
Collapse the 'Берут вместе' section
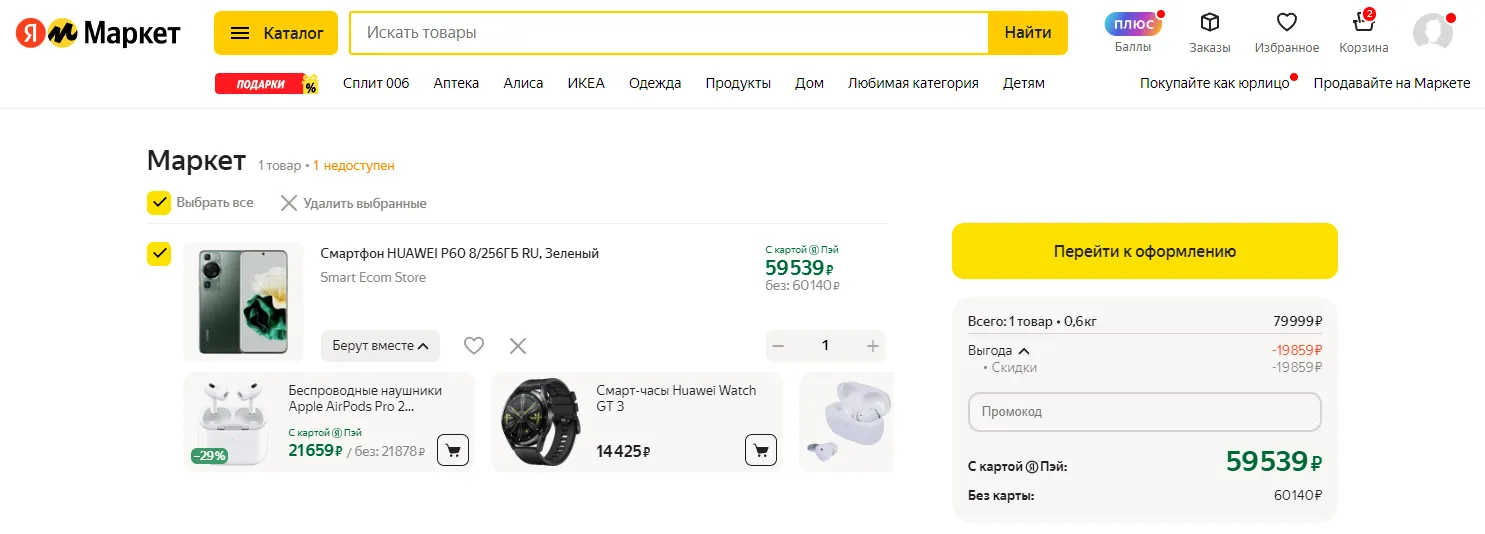coord(380,346)
